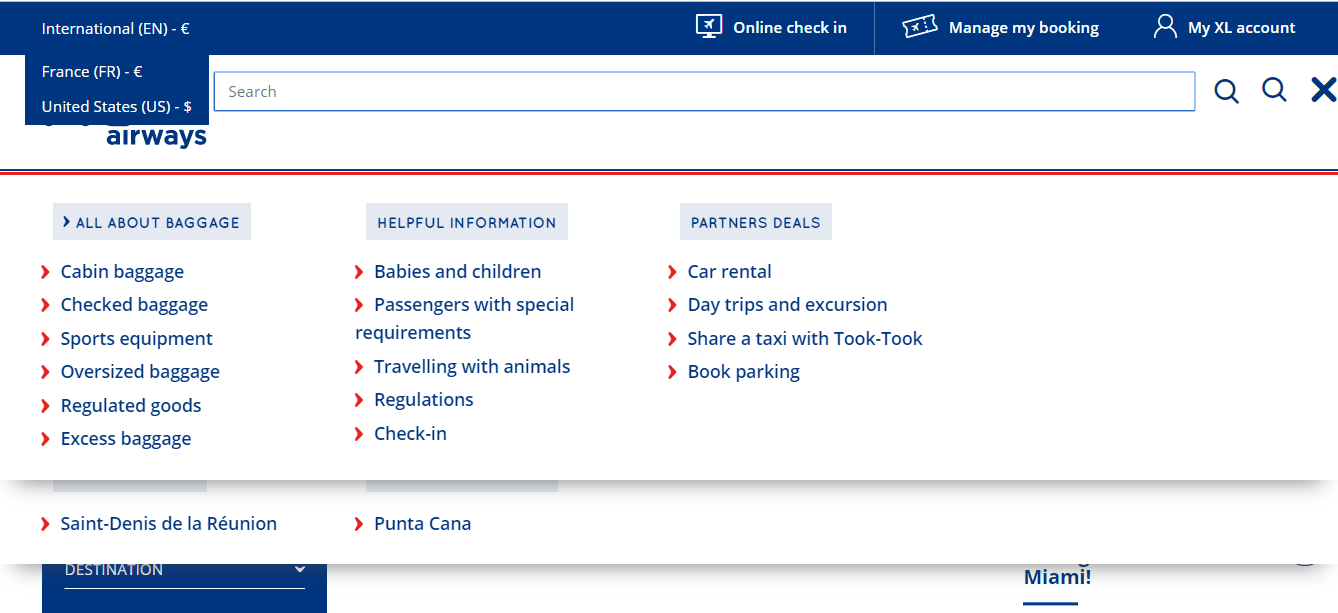Click the My XL account person icon
This screenshot has width=1338, height=613.
click(1165, 27)
